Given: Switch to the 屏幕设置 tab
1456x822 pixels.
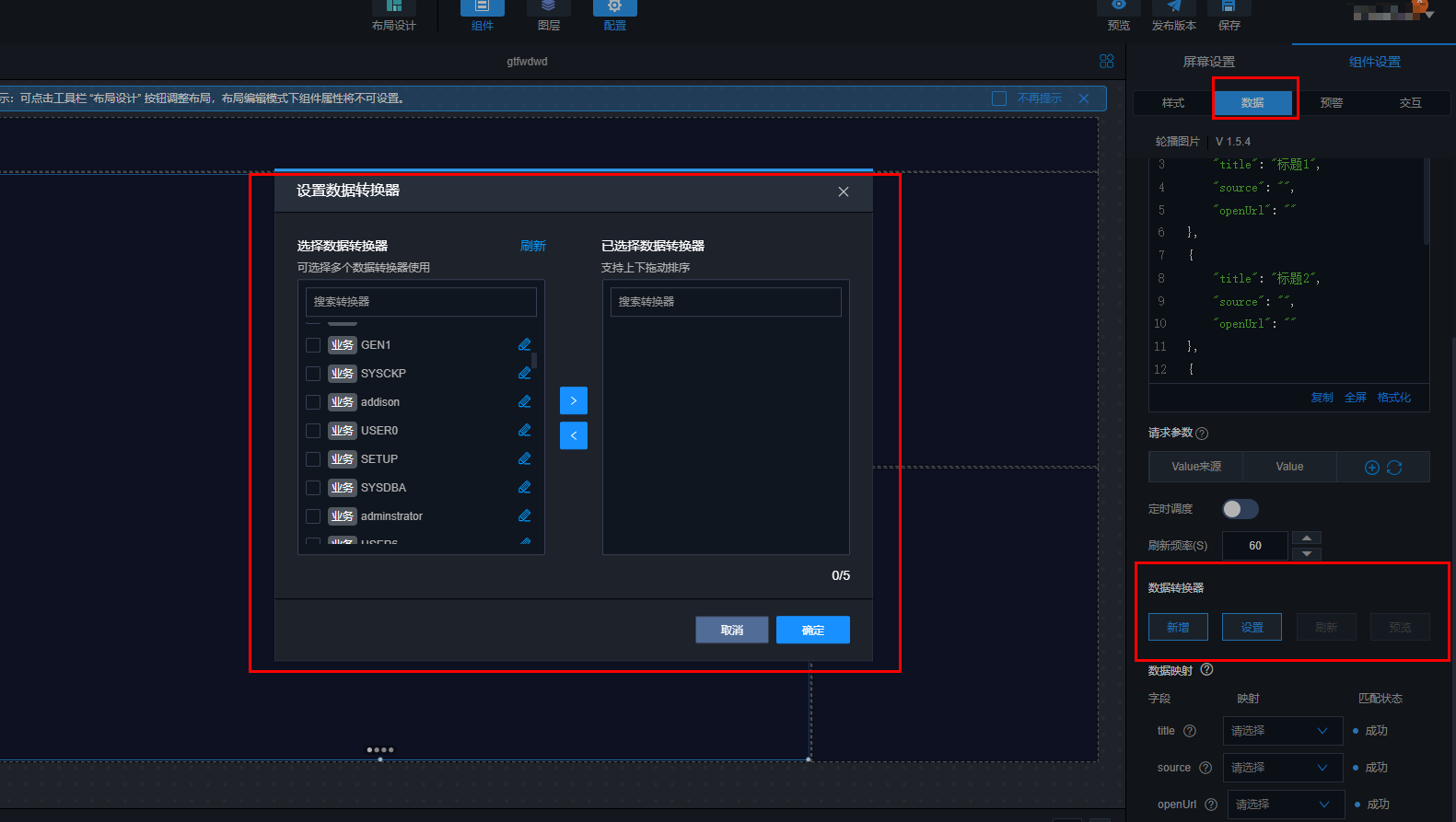Looking at the screenshot, I should pos(1209,62).
